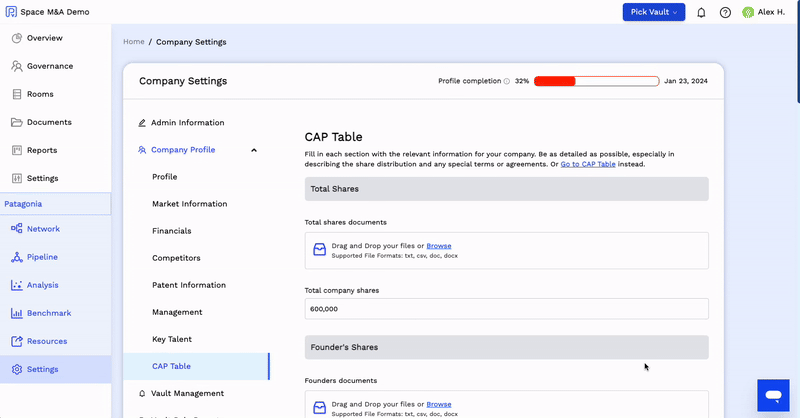Open Documents from the sidebar
Viewport: 800px width, 418px height.
(49, 122)
